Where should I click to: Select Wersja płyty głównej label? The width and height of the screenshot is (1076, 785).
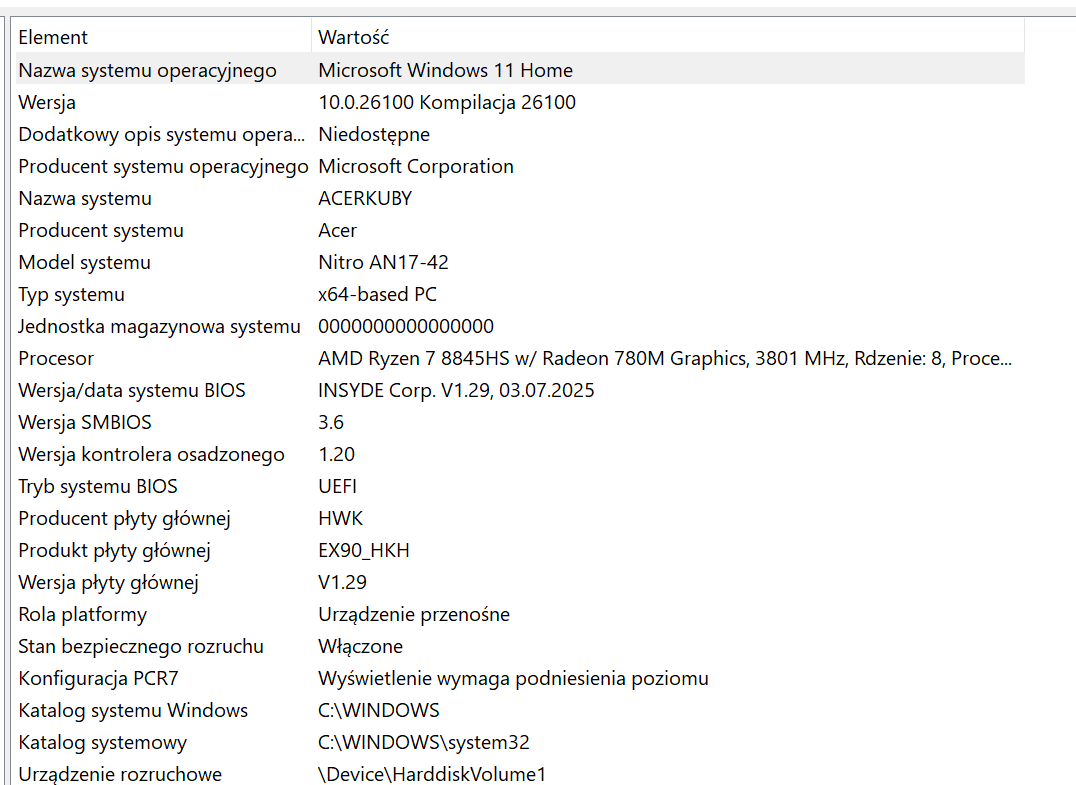pyautogui.click(x=108, y=583)
